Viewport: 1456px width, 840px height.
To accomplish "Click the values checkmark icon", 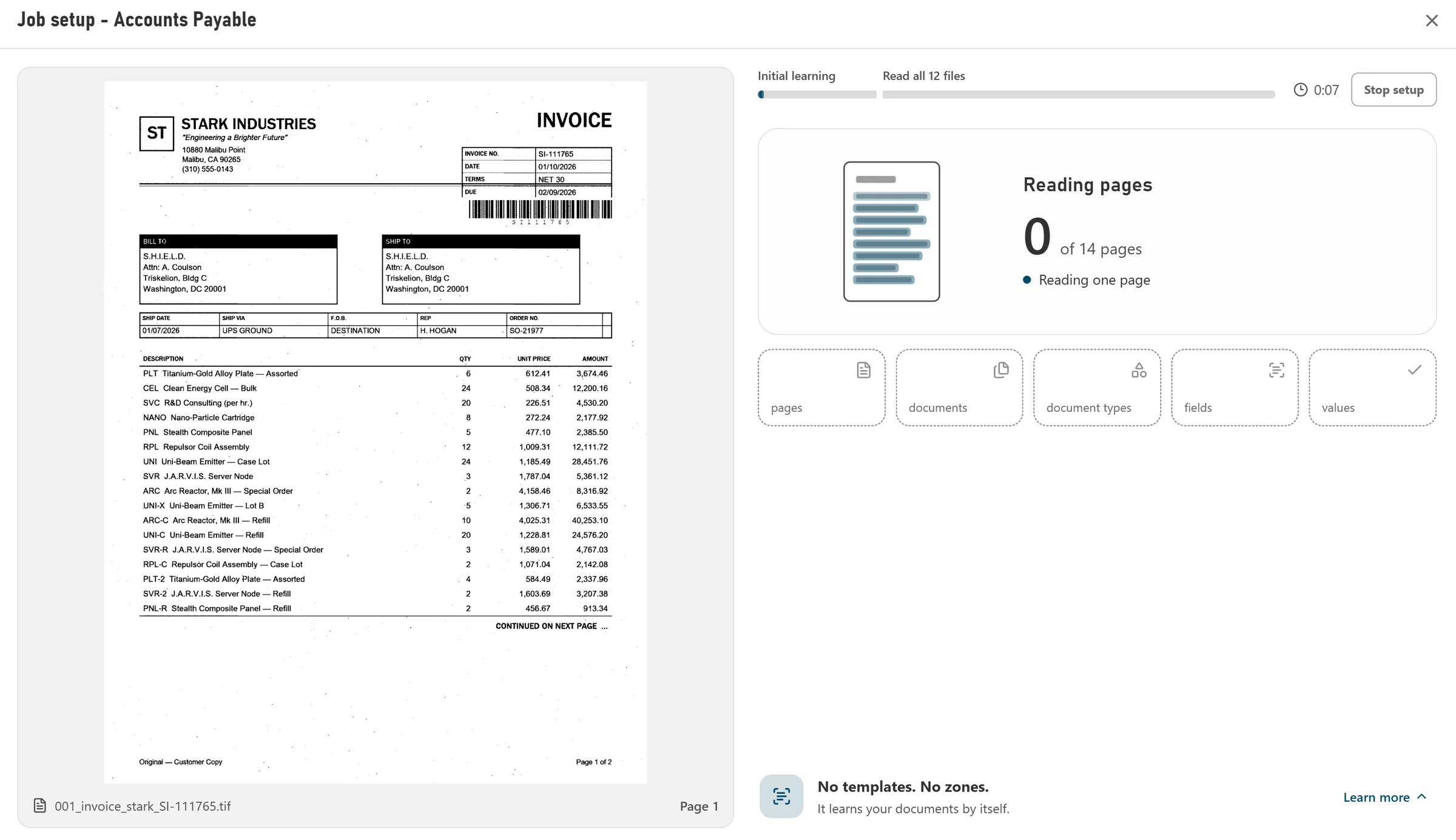I will coord(1414,369).
